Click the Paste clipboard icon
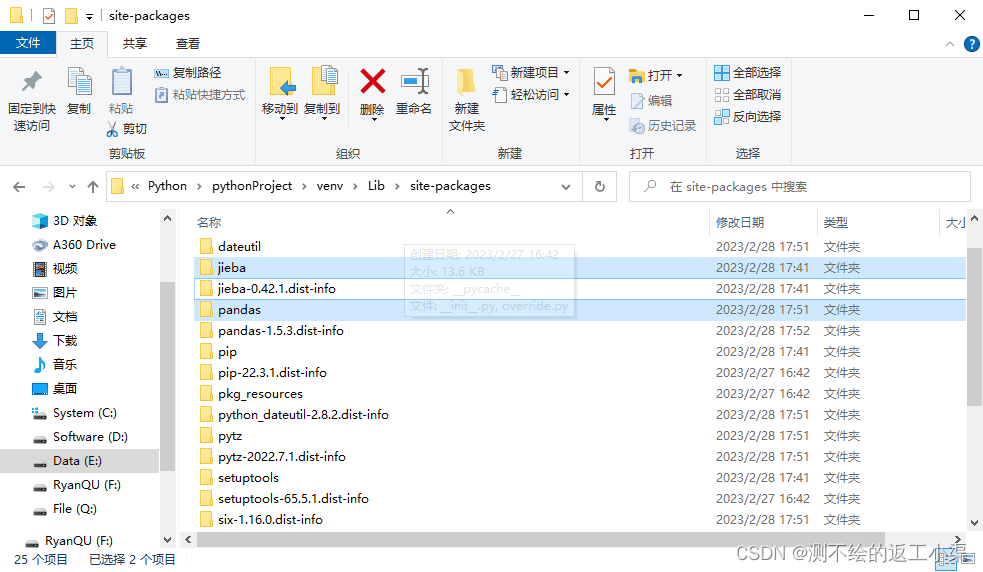Screen dimensions: 983x572 (x=121, y=83)
